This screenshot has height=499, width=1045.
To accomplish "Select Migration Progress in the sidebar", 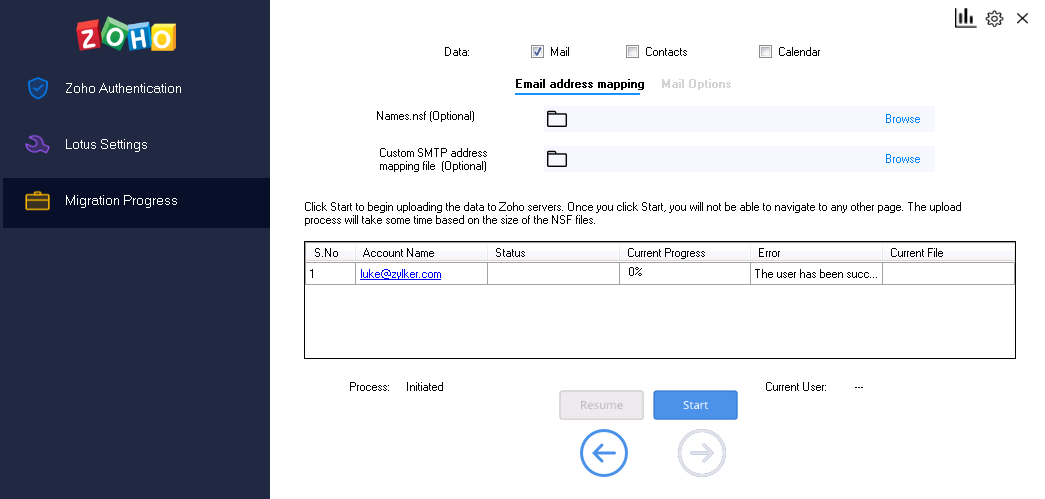I will (x=136, y=201).
